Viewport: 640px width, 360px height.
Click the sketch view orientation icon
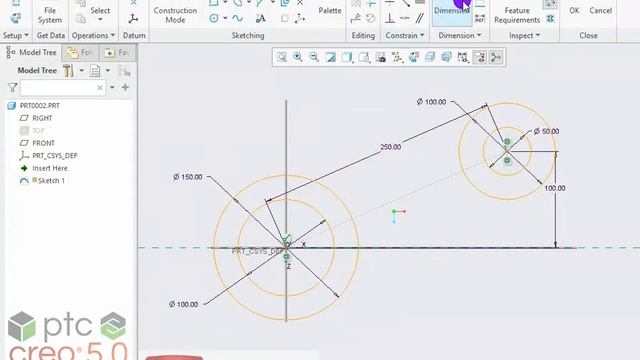pyautogui.click(x=413, y=57)
